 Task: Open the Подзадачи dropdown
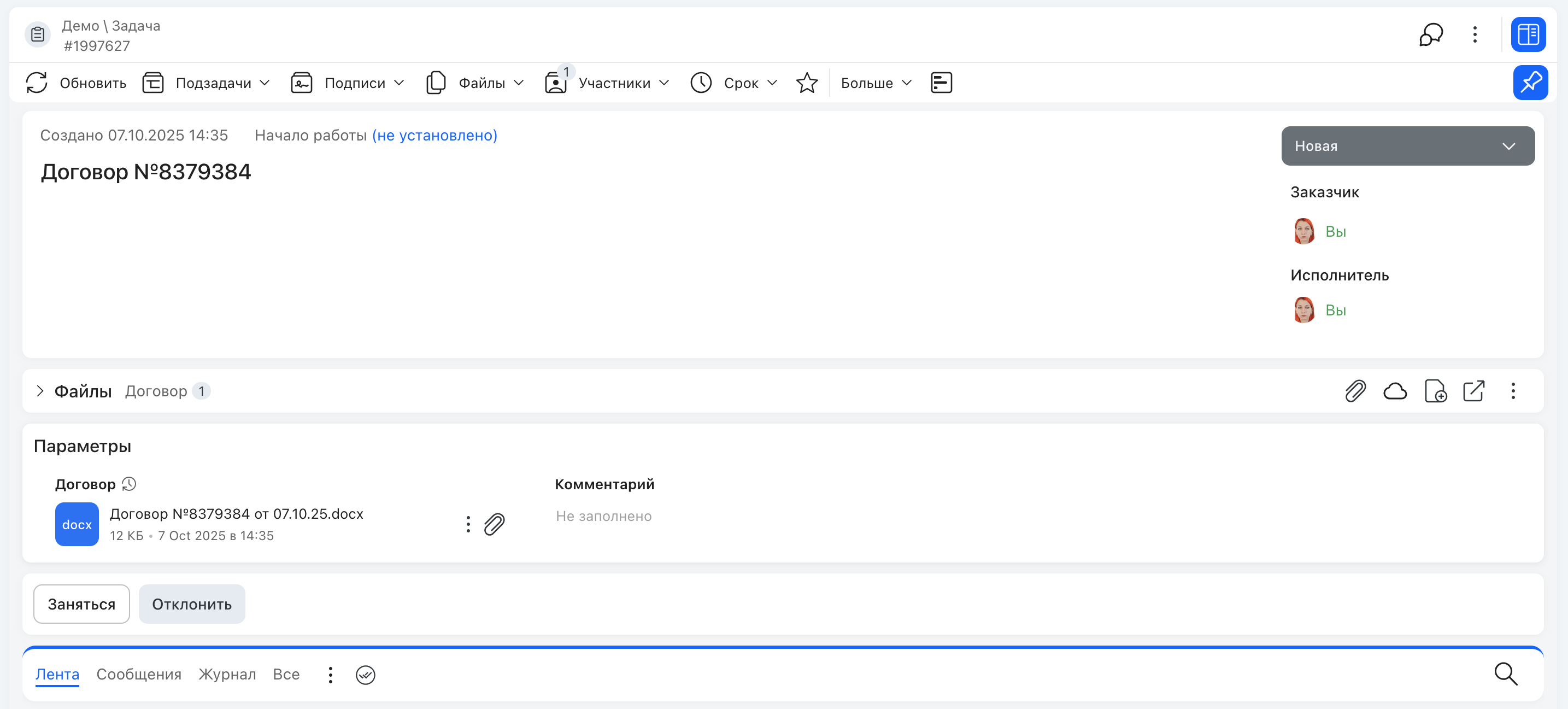pyautogui.click(x=264, y=83)
